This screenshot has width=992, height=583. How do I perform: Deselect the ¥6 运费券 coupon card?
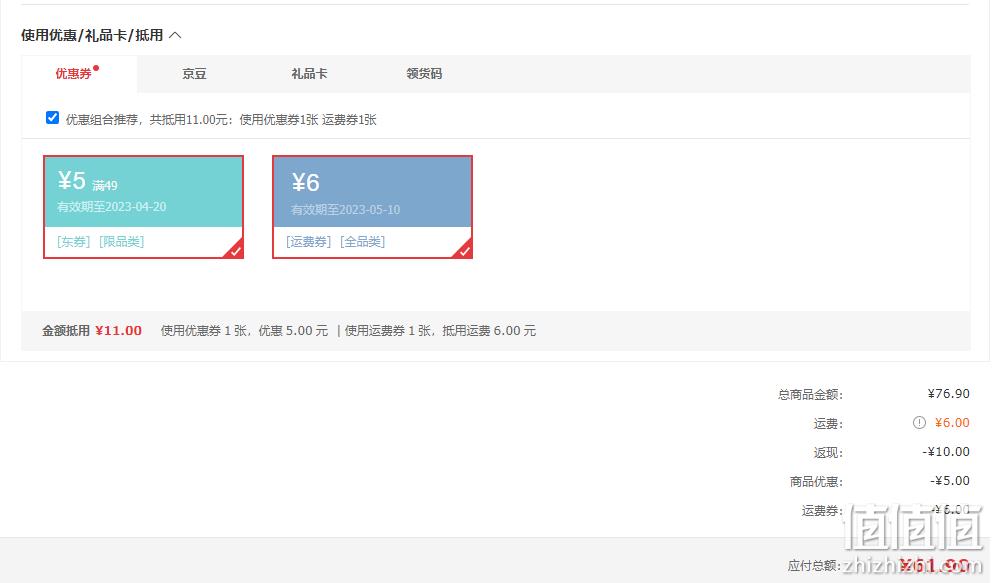pyautogui.click(x=373, y=207)
